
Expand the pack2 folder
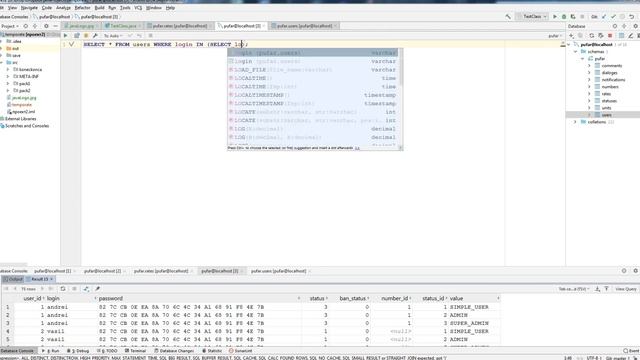click(x=8, y=91)
